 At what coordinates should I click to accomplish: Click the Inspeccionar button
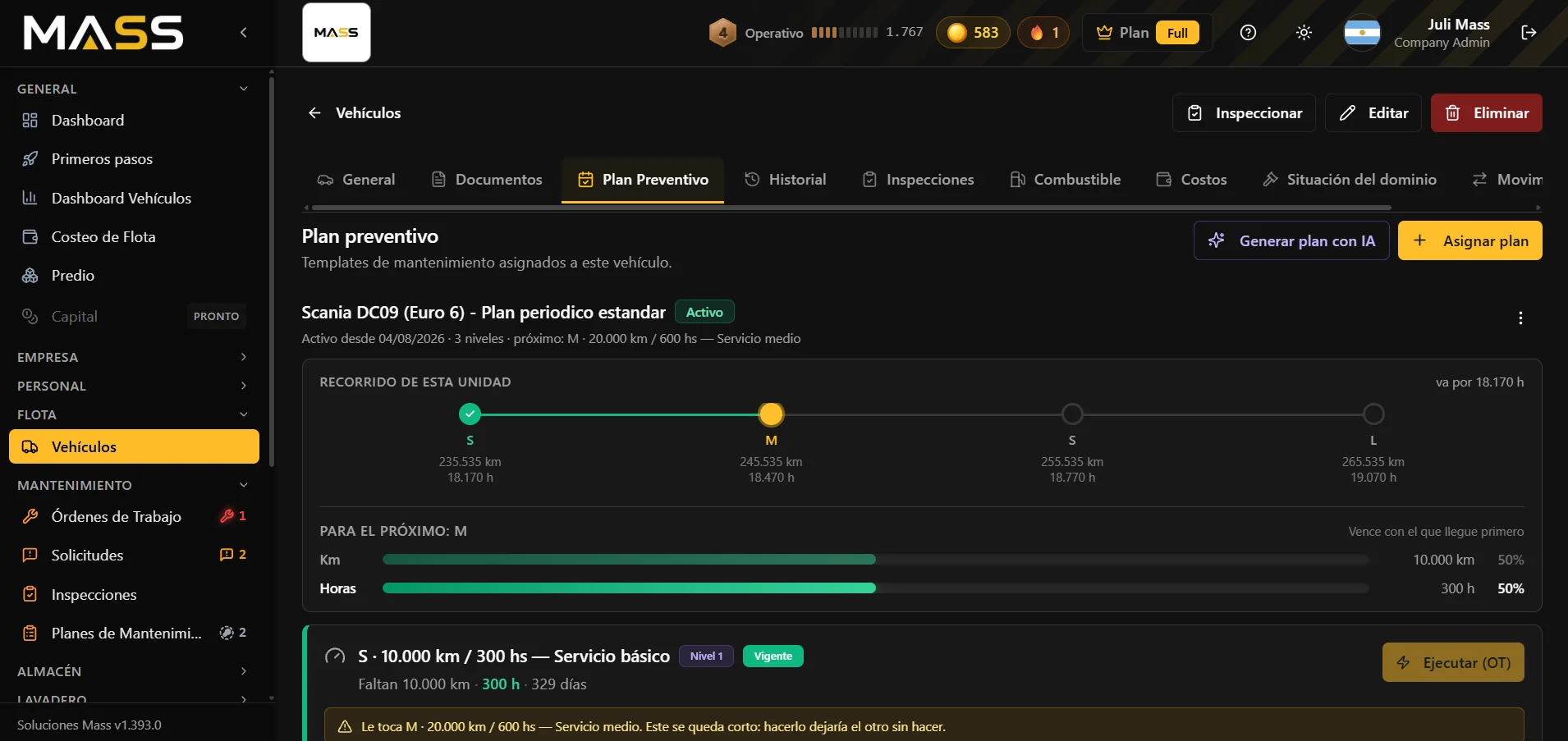pos(1244,113)
